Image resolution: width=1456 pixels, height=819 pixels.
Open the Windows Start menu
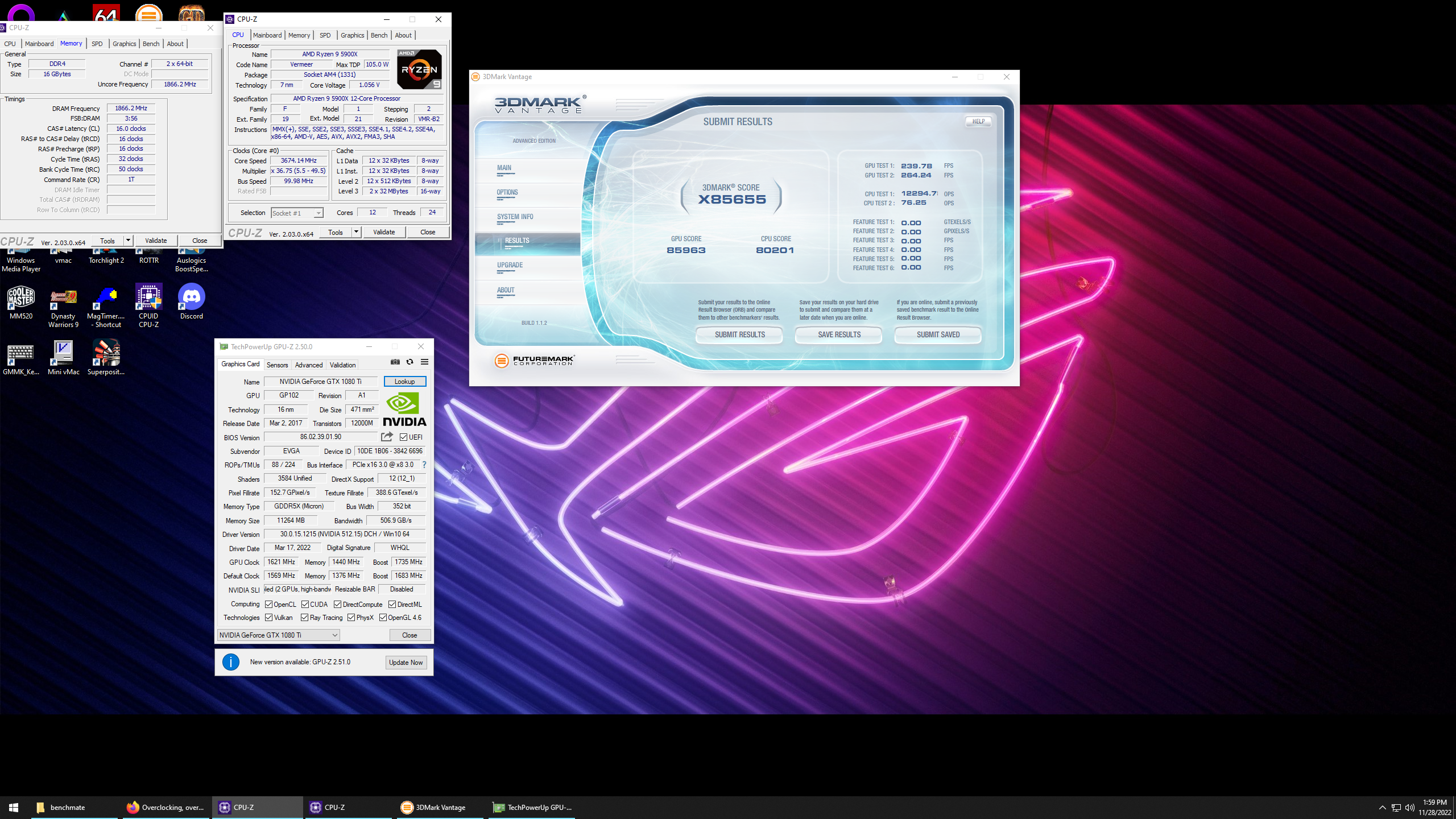(x=14, y=808)
